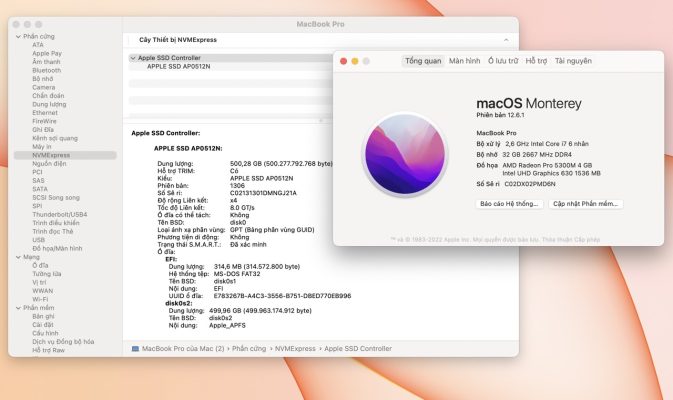Click Apple SSD Controller in path bar
Image resolution: width=673 pixels, height=400 pixels.
click(x=358, y=349)
